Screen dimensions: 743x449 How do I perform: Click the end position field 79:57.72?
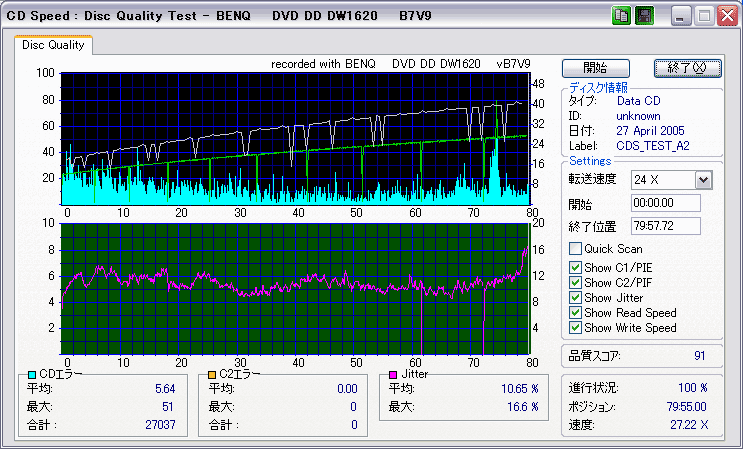[665, 227]
